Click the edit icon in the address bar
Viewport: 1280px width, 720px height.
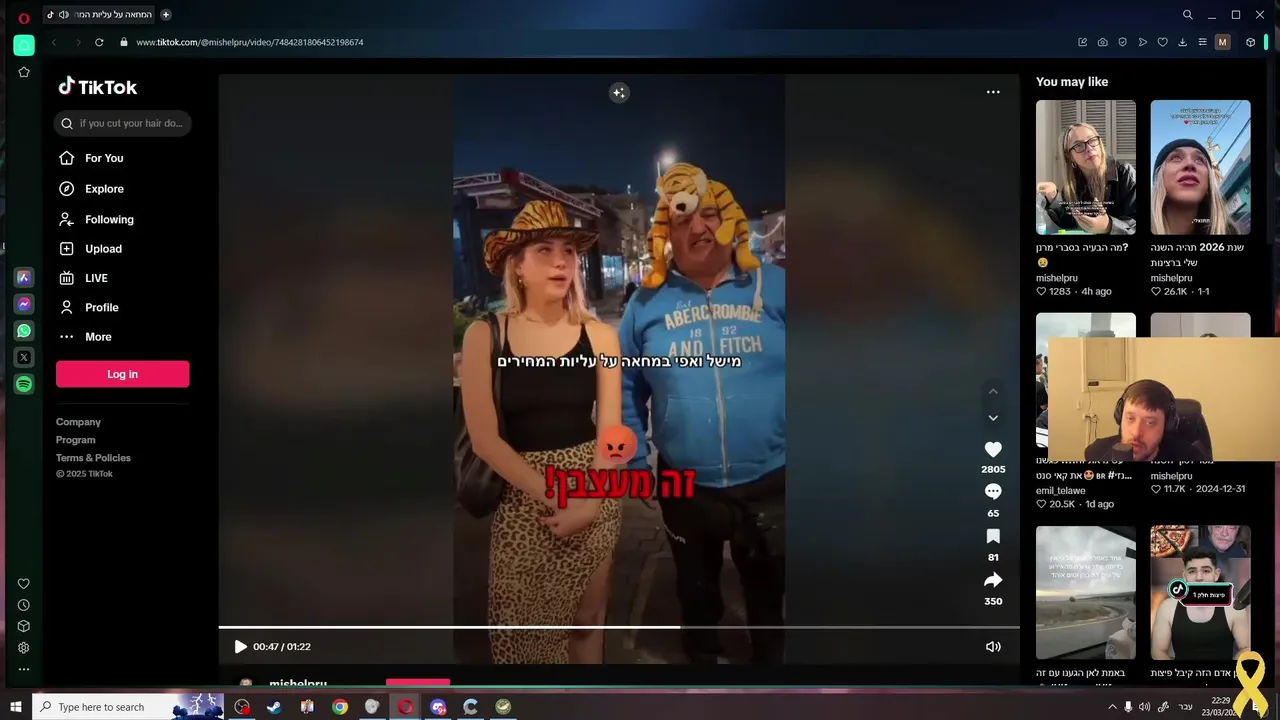coord(1082,42)
